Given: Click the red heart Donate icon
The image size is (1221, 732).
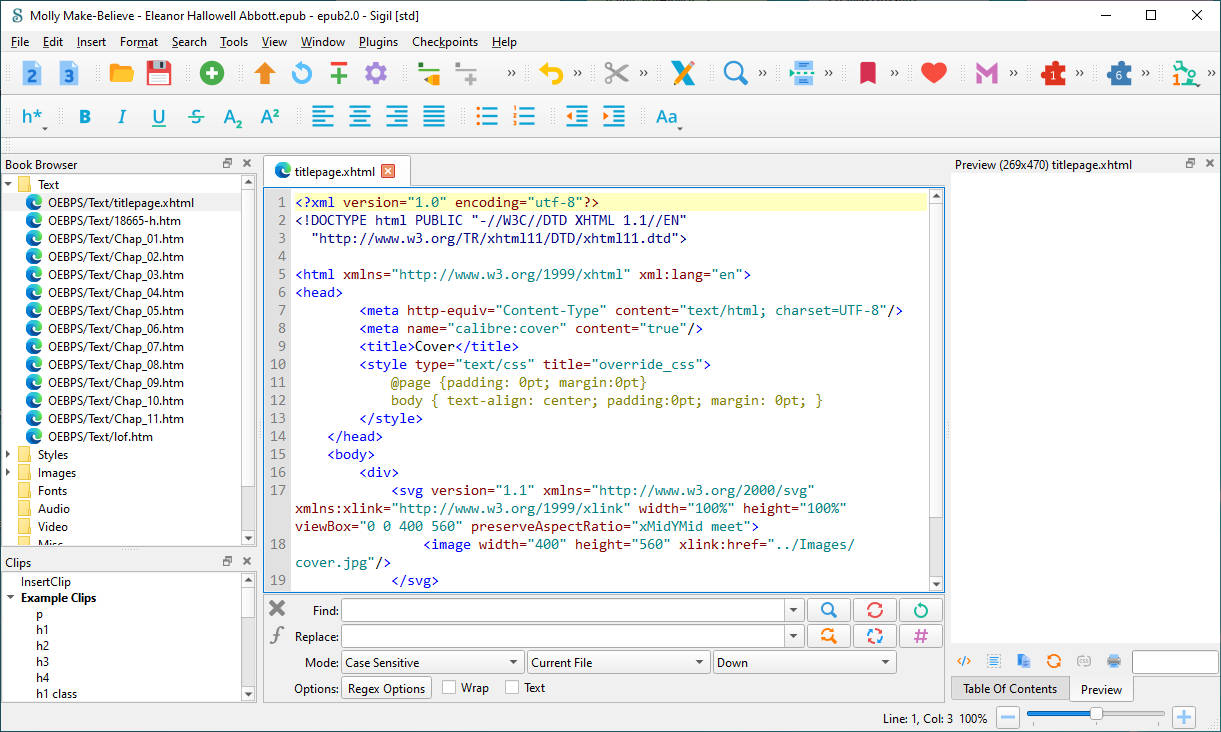Looking at the screenshot, I should (933, 73).
